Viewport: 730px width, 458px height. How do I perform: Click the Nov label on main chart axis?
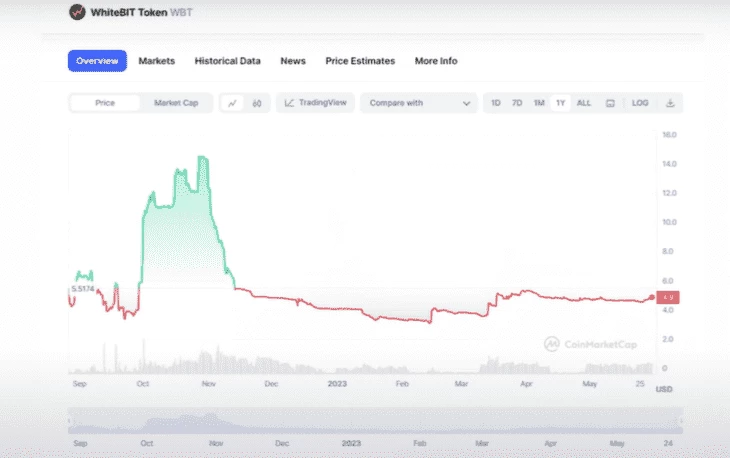[x=209, y=384]
